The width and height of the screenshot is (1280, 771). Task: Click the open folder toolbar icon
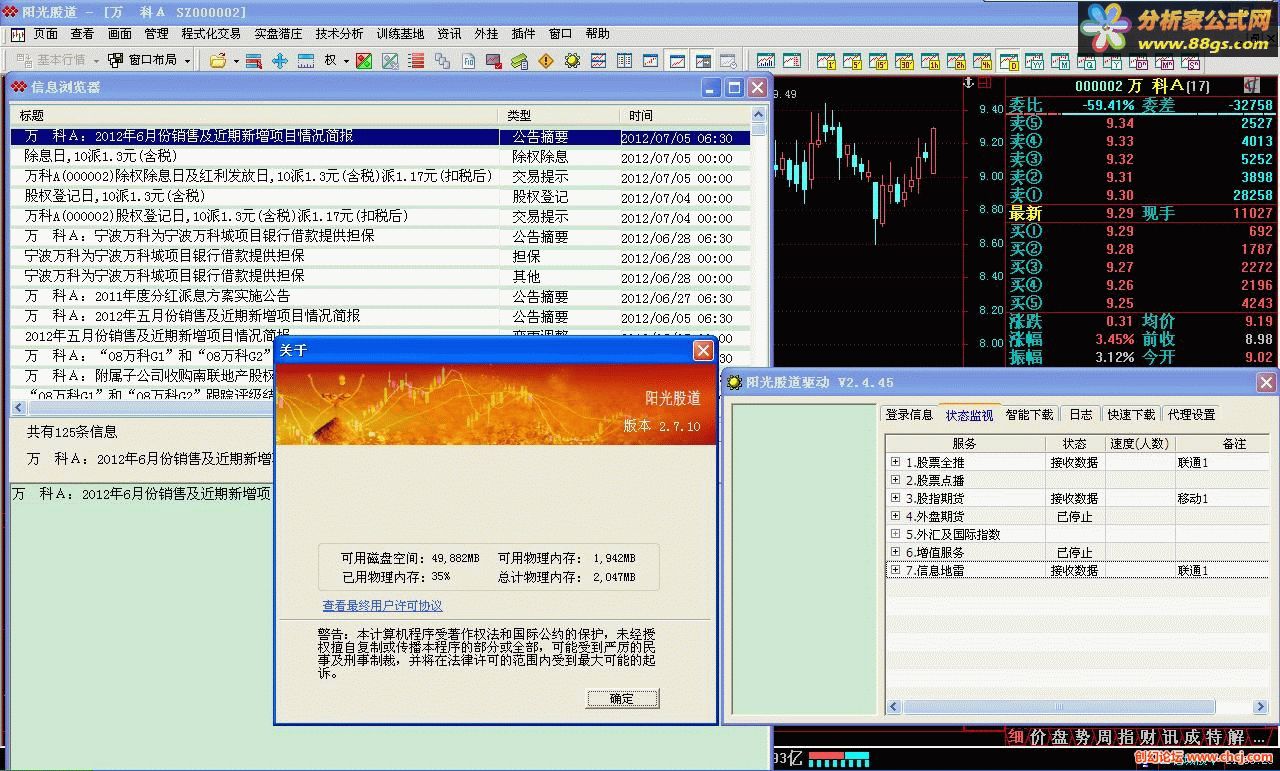click(x=217, y=61)
